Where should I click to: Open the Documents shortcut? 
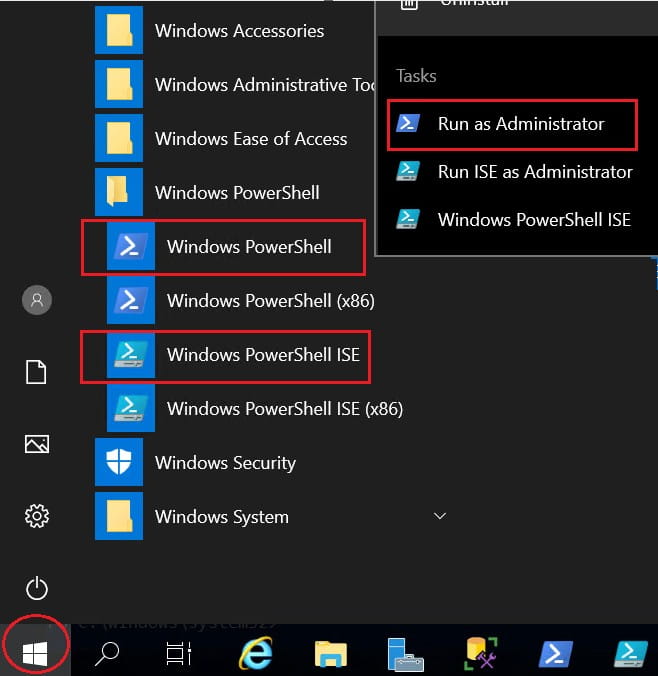(x=36, y=372)
